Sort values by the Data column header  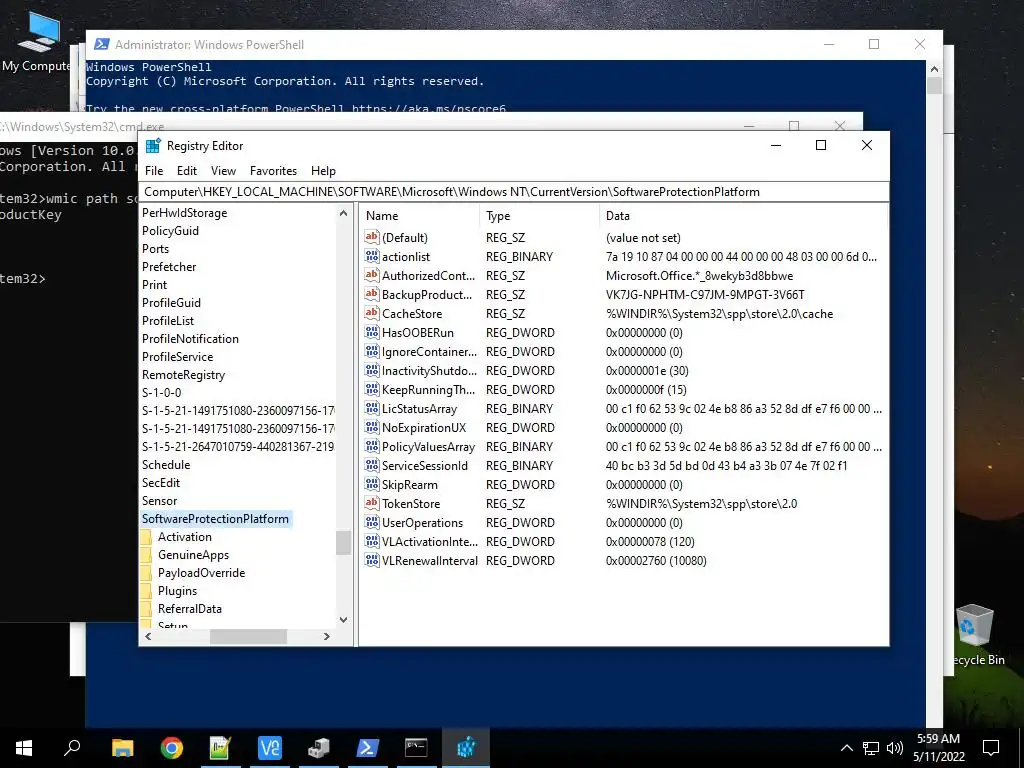click(743, 216)
